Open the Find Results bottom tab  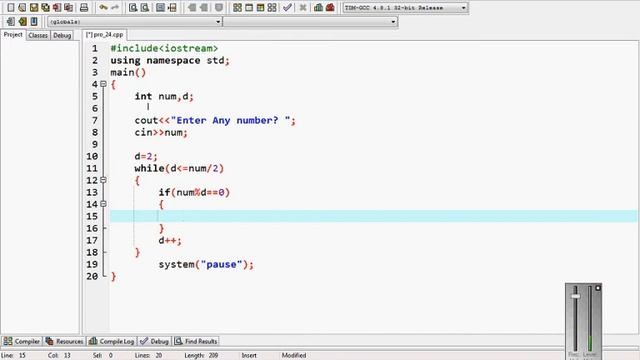tap(196, 341)
